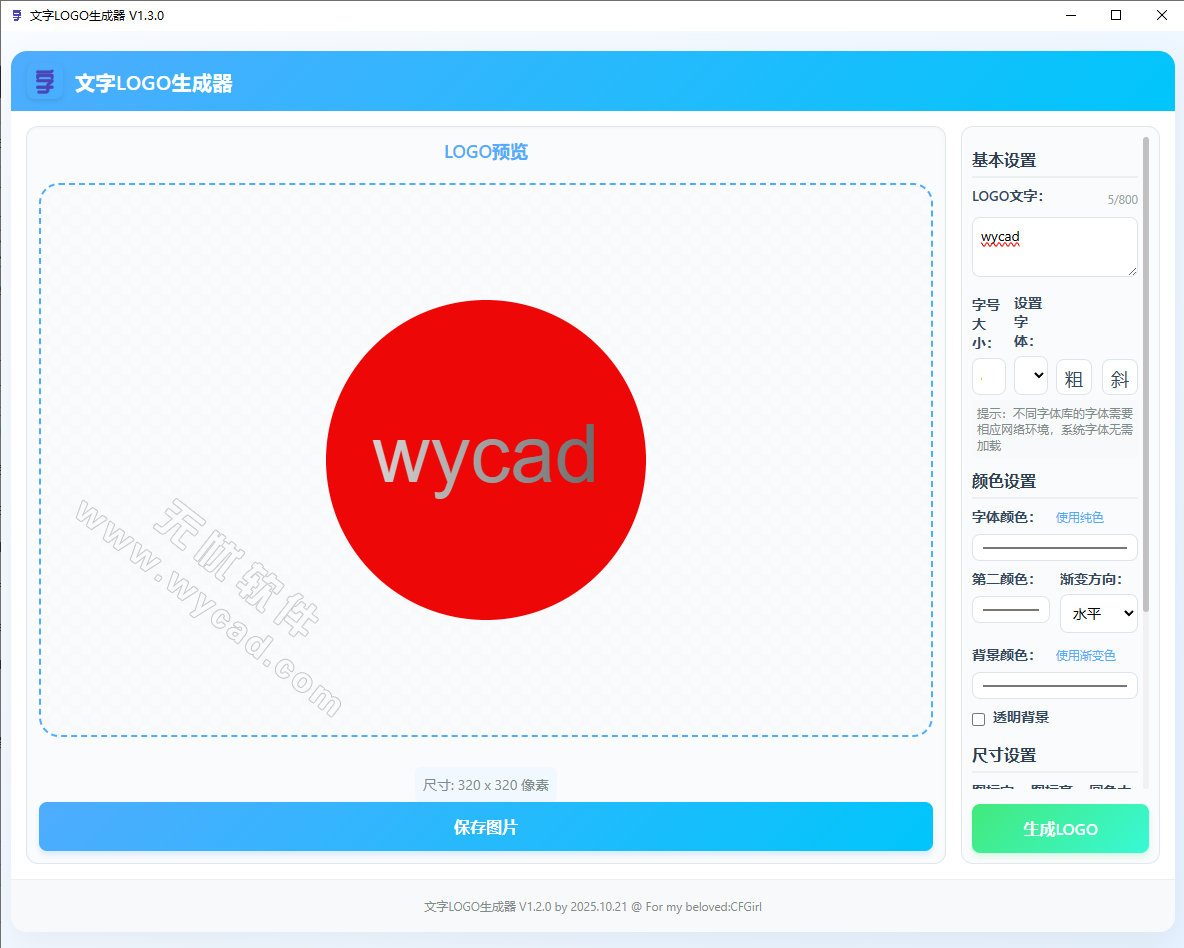The image size is (1184, 948).
Task: Toggle bold text with the 粗 button
Action: [1074, 377]
